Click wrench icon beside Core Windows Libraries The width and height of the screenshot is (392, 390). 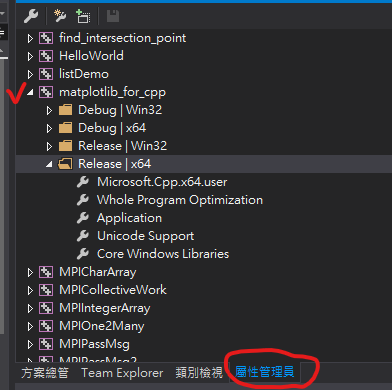tap(83, 254)
